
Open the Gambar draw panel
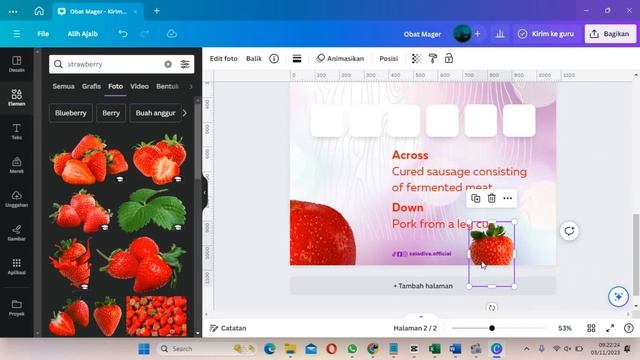(x=16, y=232)
